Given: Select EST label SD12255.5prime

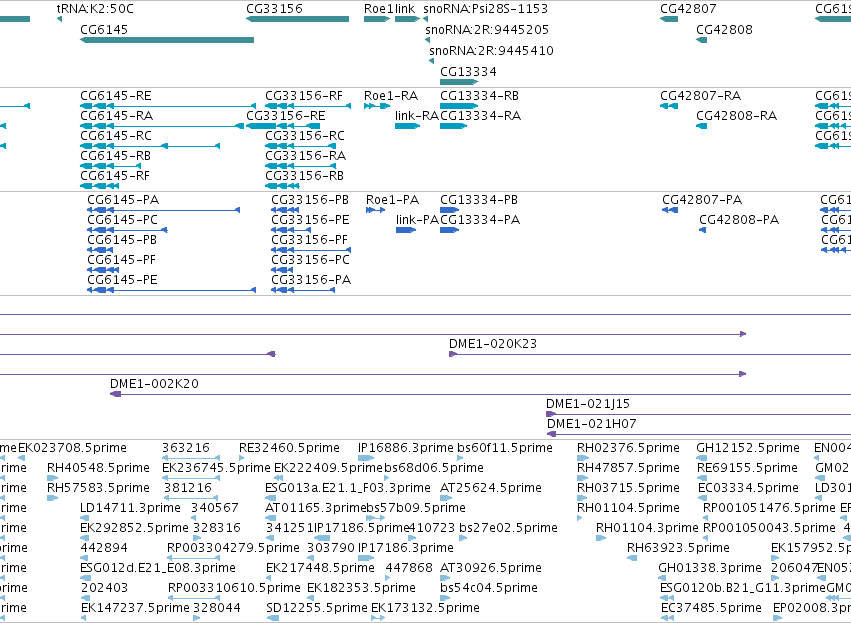Looking at the screenshot, I should coord(317,608).
